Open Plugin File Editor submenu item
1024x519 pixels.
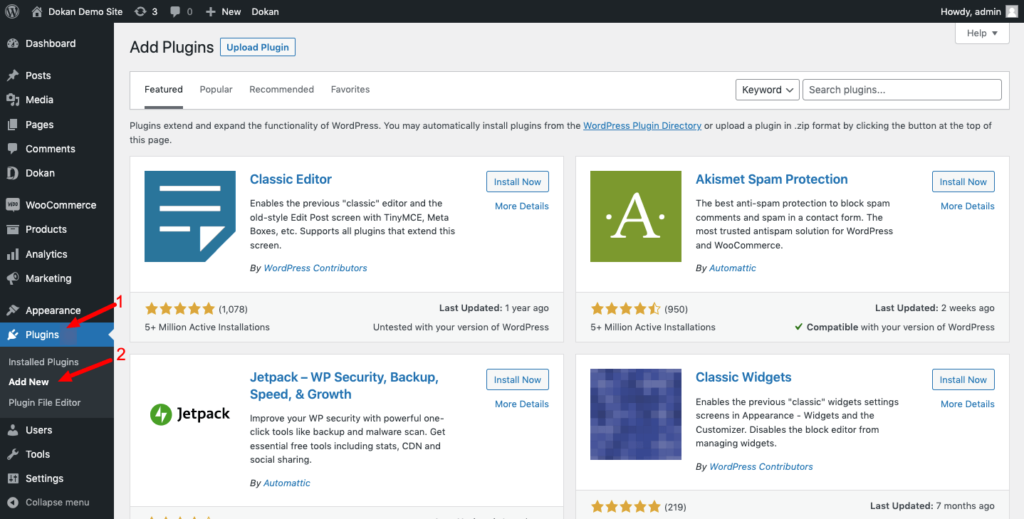[x=44, y=403]
